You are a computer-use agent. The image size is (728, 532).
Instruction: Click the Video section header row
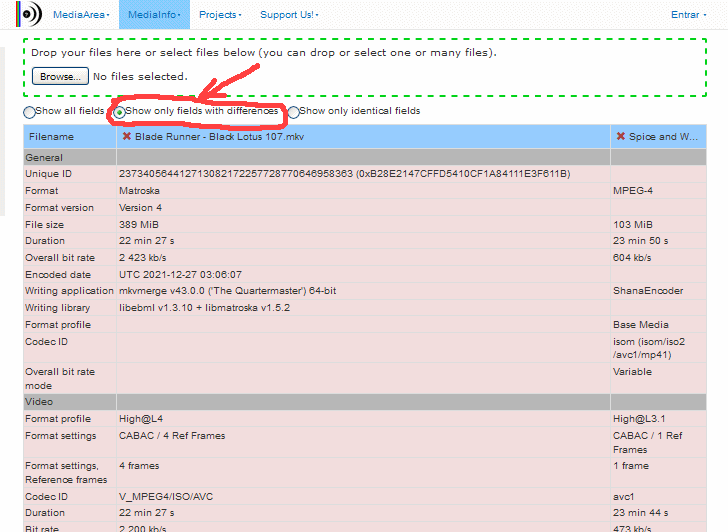point(365,402)
